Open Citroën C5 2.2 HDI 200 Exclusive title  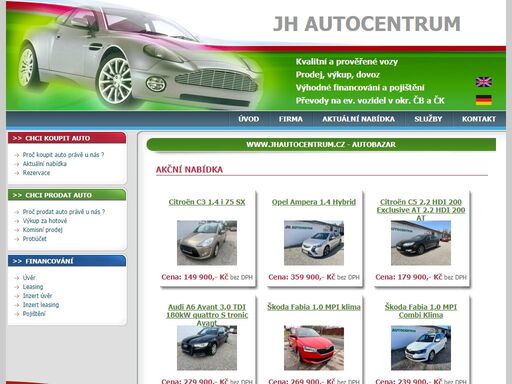(421, 210)
